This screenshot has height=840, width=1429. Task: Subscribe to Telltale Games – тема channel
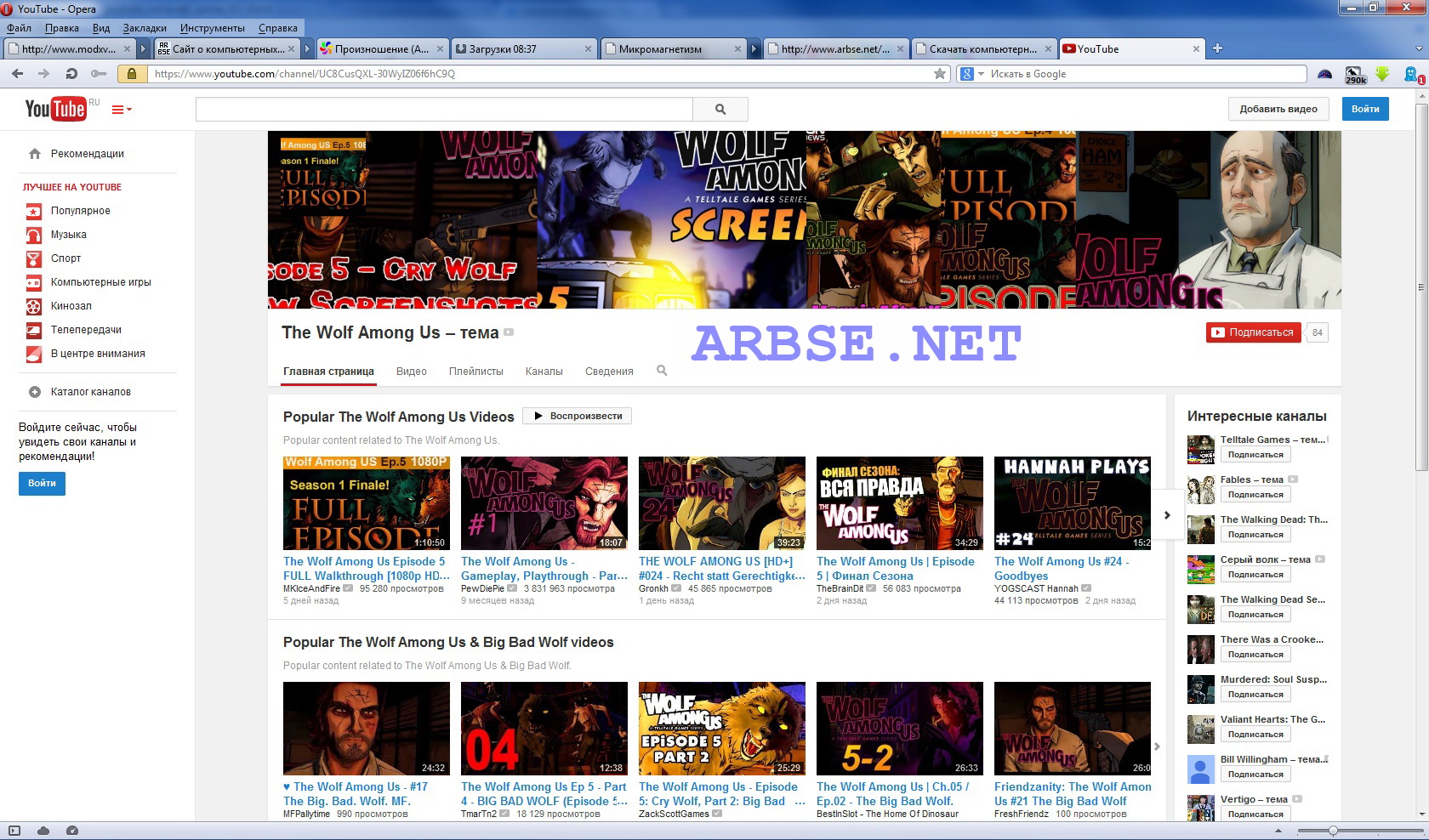click(x=1255, y=455)
